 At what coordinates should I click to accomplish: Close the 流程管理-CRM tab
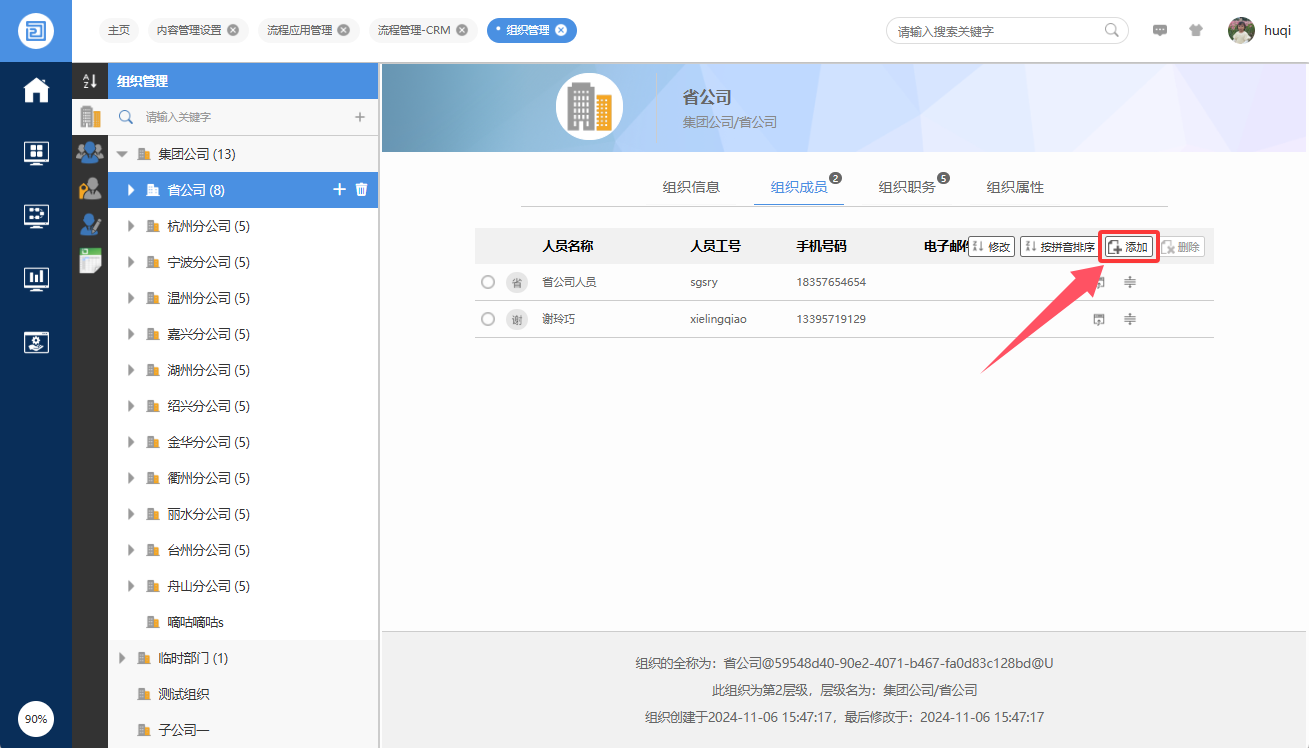(462, 30)
